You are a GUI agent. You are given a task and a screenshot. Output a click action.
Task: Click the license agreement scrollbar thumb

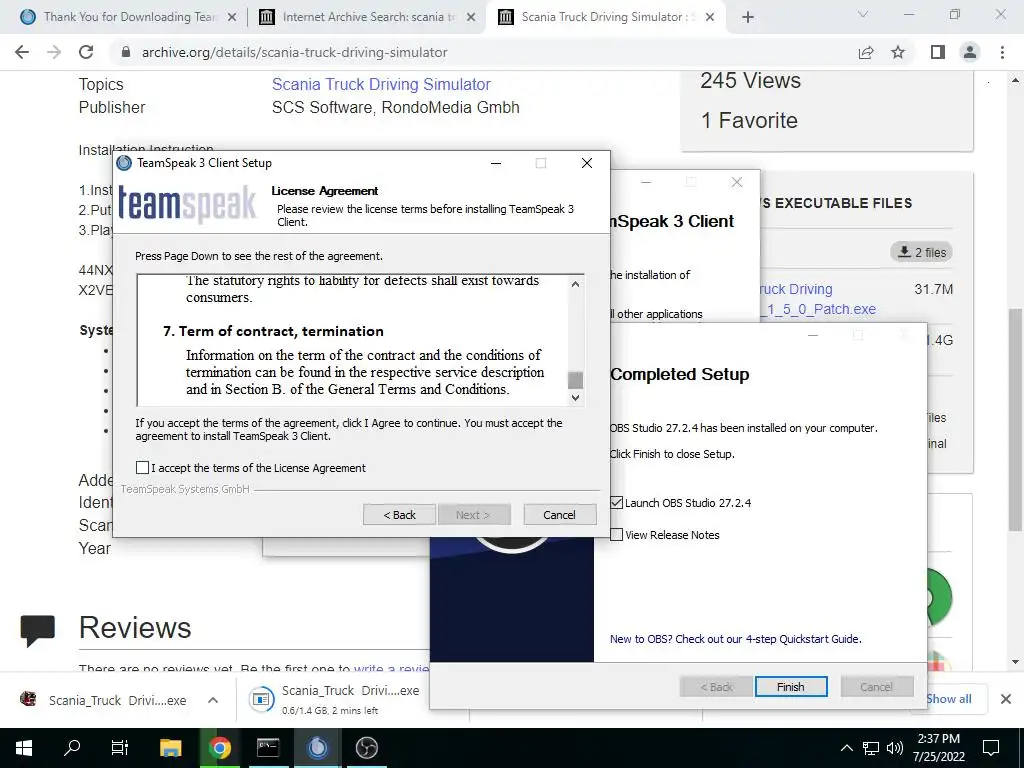[575, 379]
